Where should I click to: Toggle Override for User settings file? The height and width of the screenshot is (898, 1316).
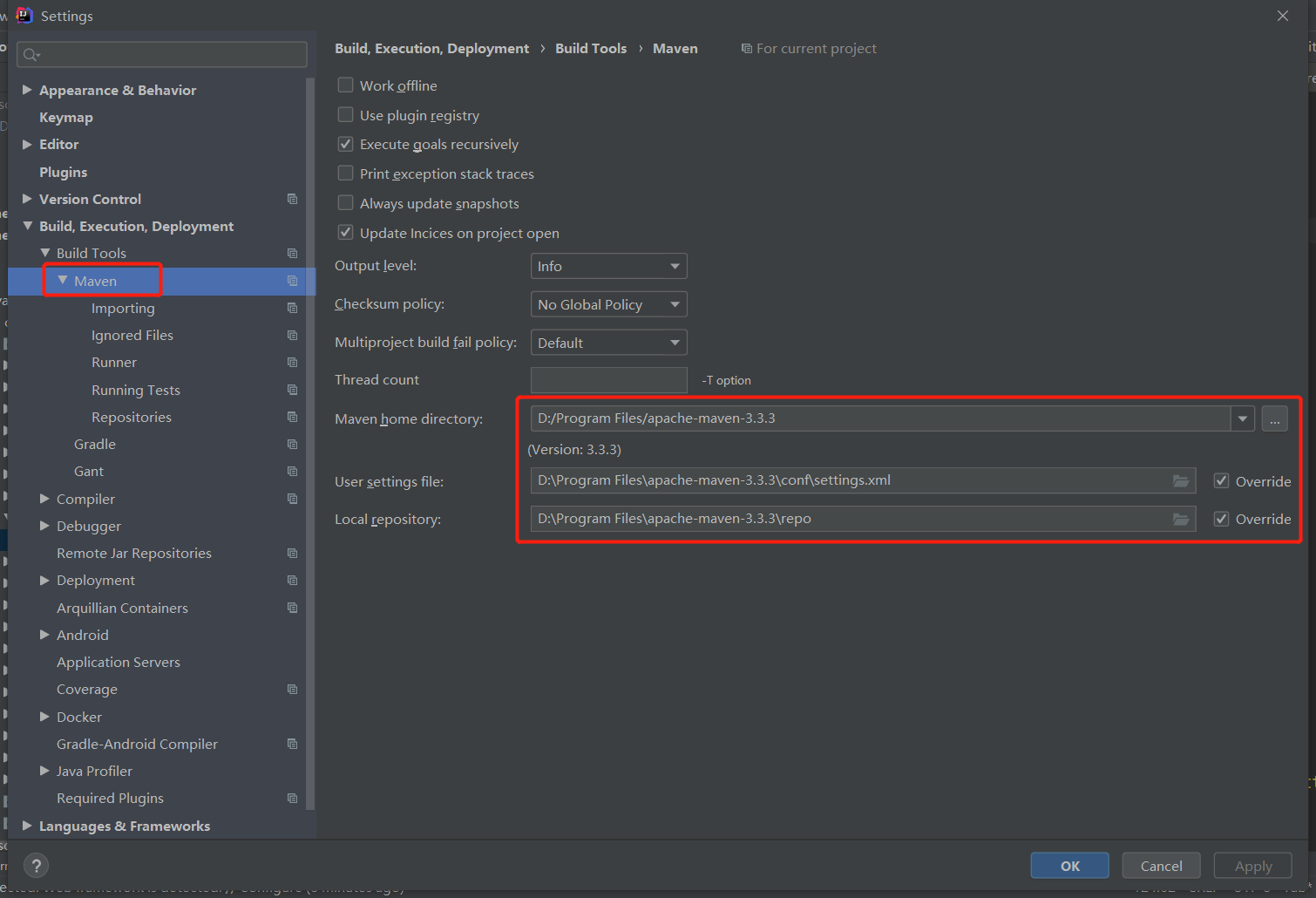1222,481
